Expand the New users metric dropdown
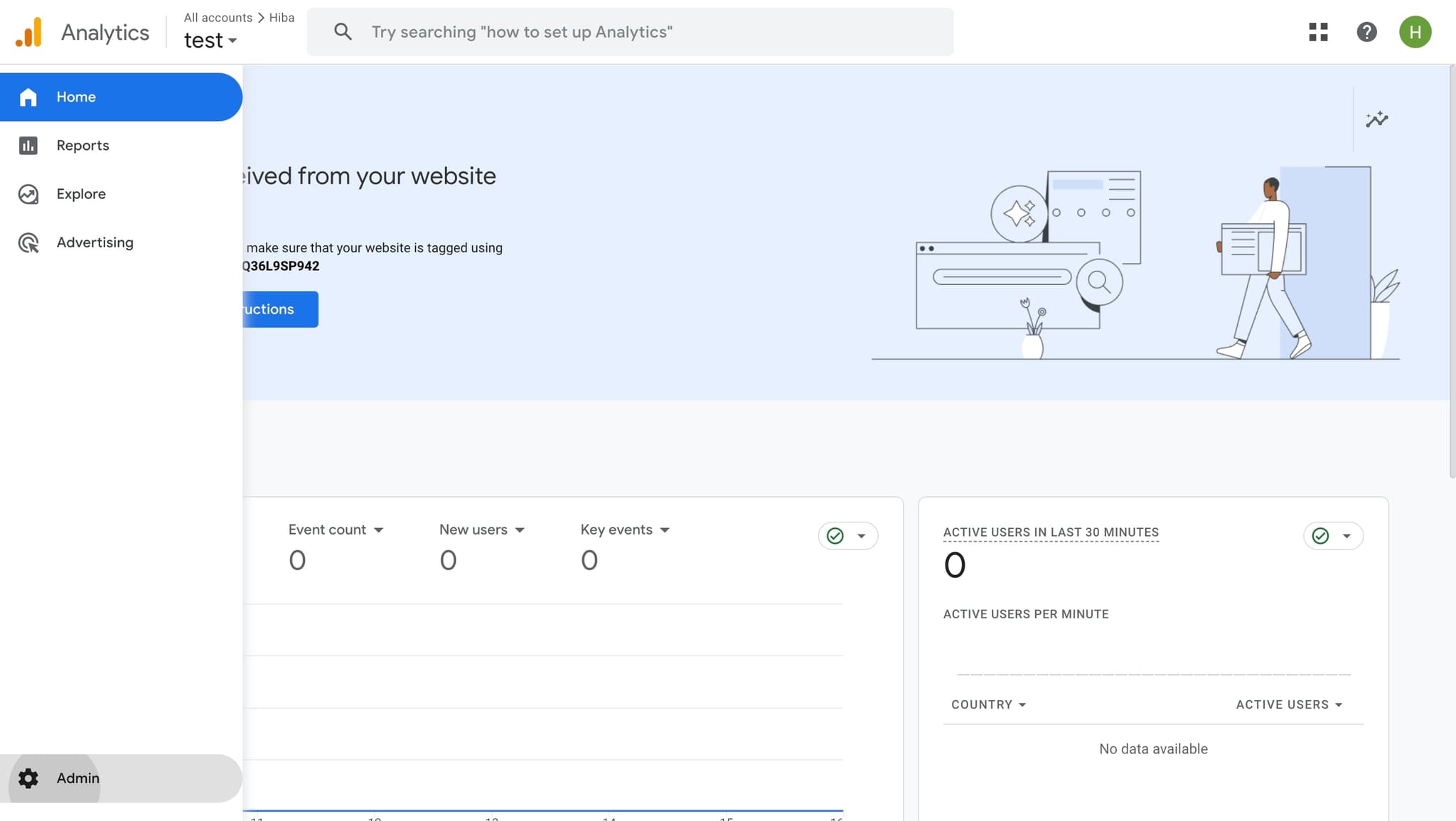The height and width of the screenshot is (821, 1456). point(520,530)
